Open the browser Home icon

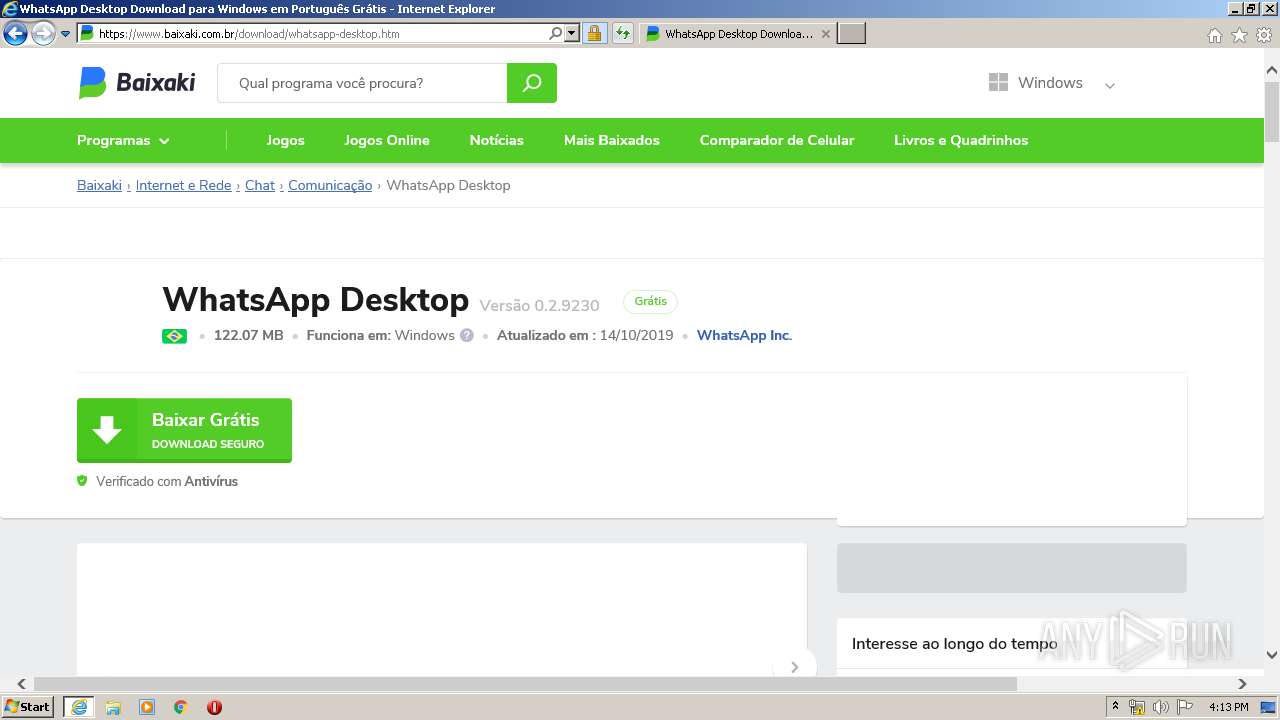pyautogui.click(x=1214, y=35)
